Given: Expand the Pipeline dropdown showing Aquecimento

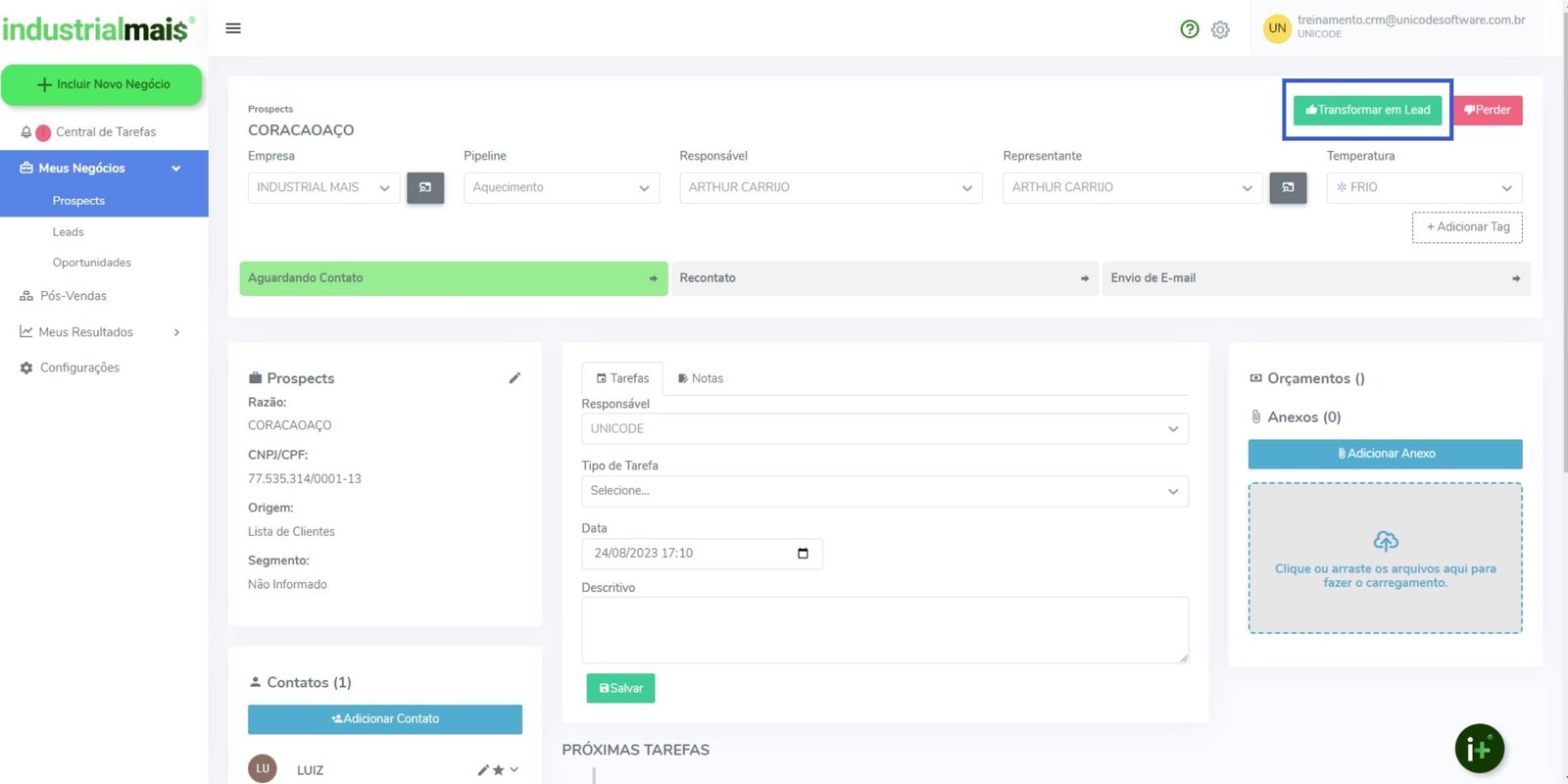Looking at the screenshot, I should [x=561, y=187].
